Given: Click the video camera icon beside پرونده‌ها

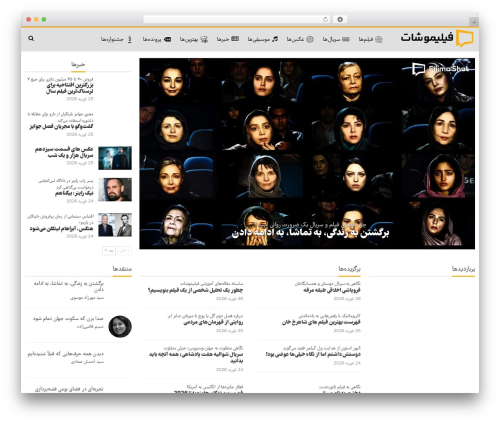Looking at the screenshot, I should point(167,39).
